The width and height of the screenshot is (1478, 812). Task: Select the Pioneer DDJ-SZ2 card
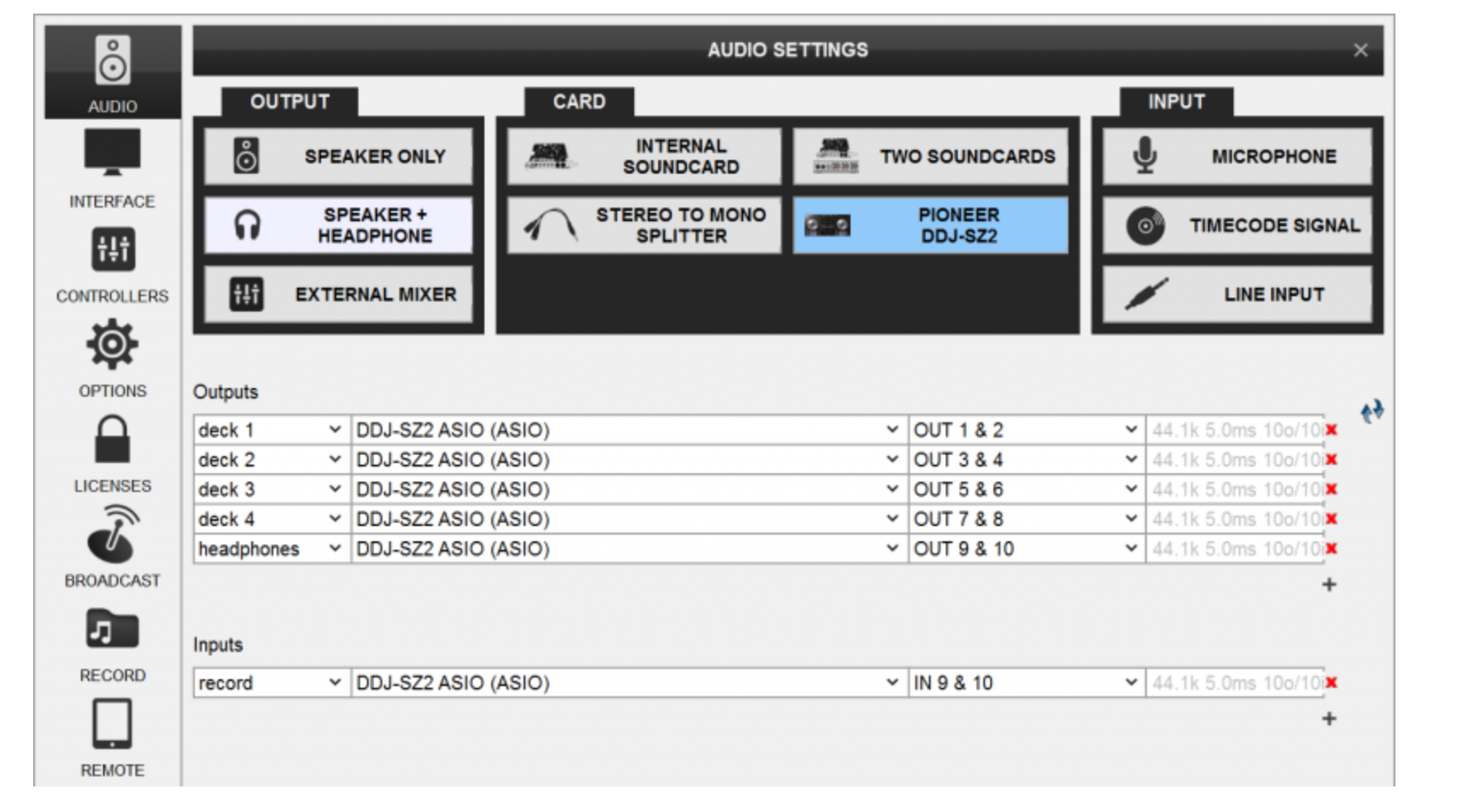pos(931,226)
